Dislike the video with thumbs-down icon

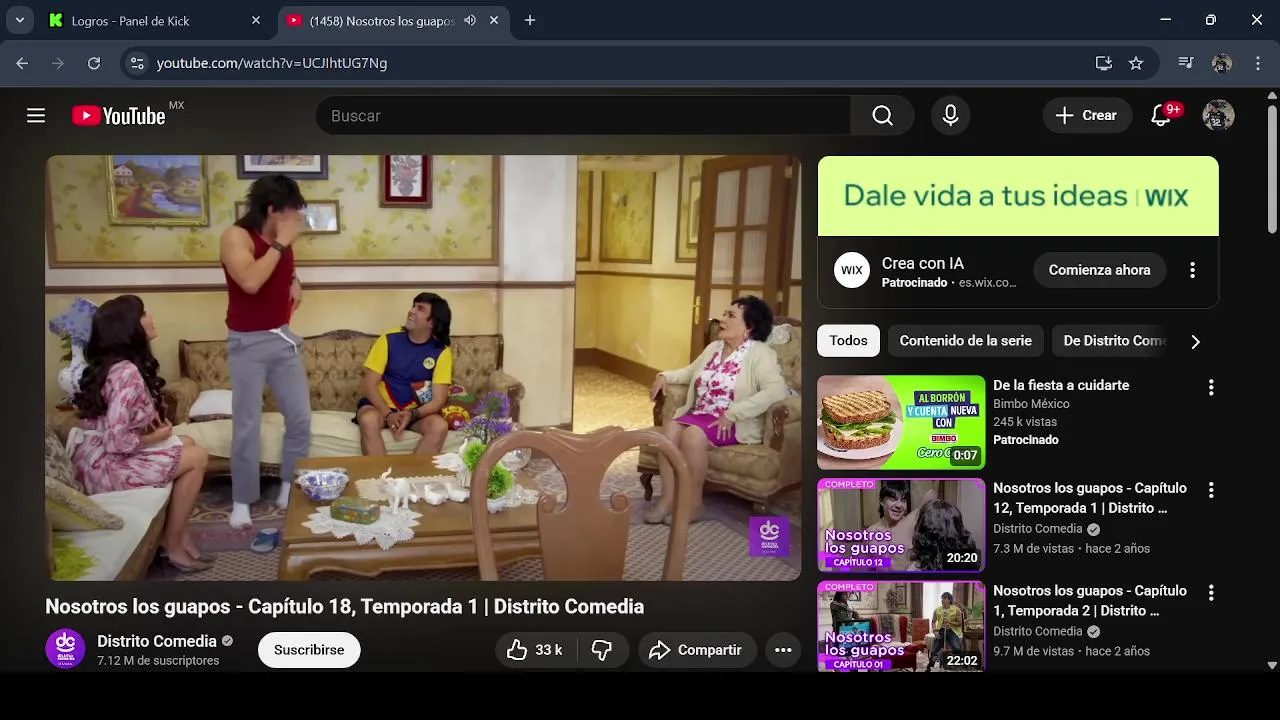coord(601,650)
